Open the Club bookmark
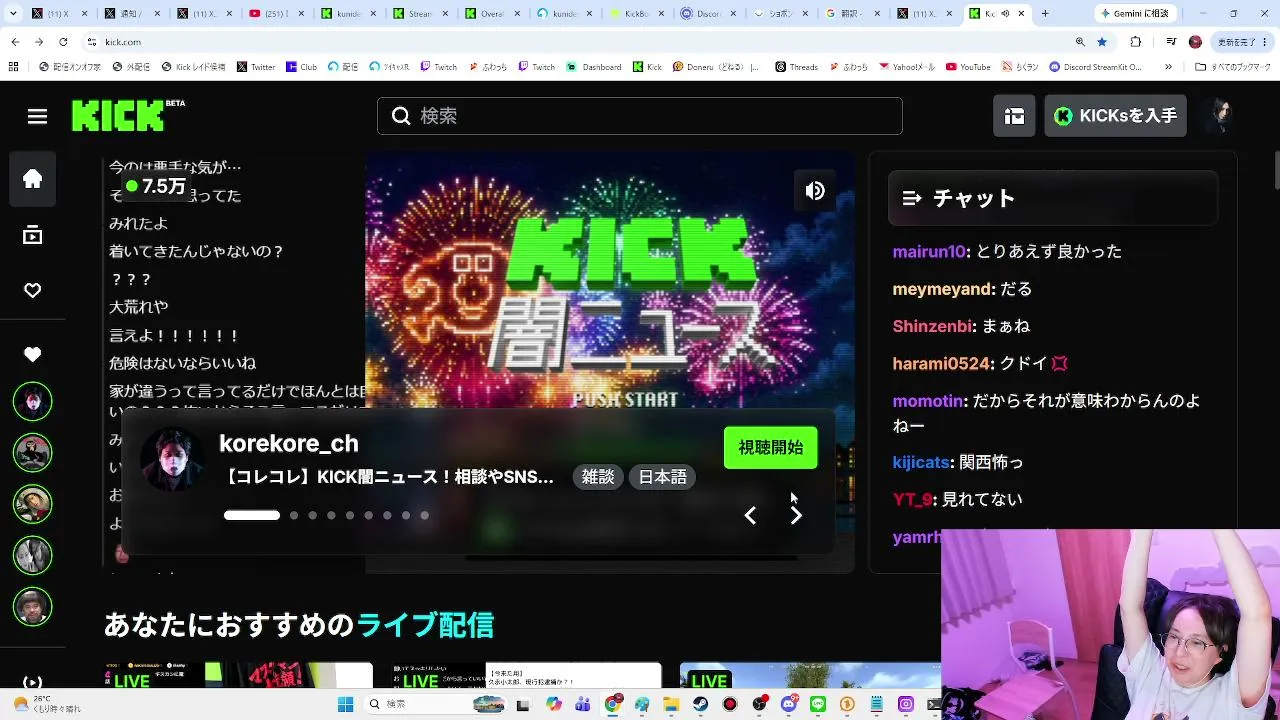This screenshot has height=720, width=1280. click(301, 67)
